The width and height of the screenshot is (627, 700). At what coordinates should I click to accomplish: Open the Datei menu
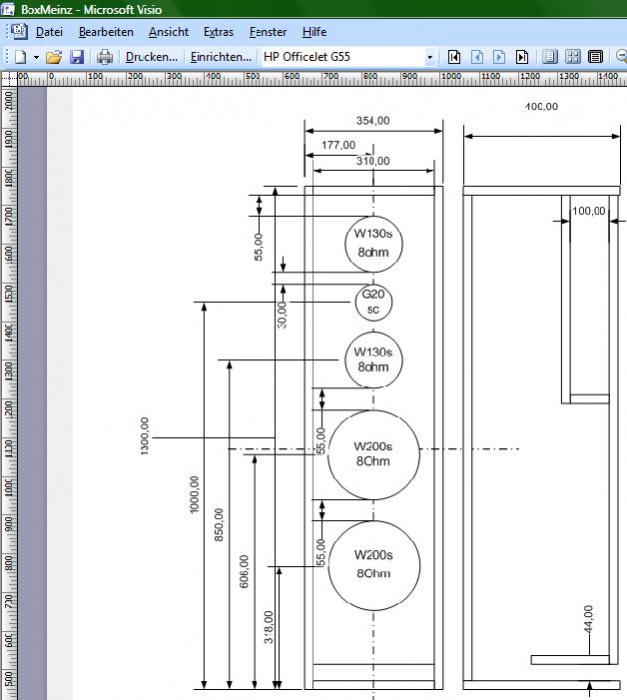49,32
